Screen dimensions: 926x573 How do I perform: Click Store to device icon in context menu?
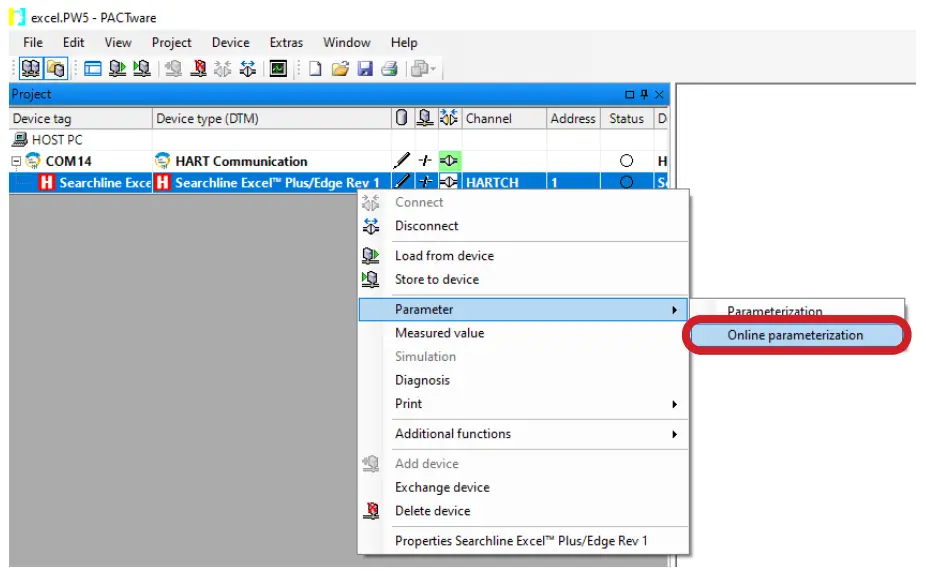pyautogui.click(x=371, y=279)
